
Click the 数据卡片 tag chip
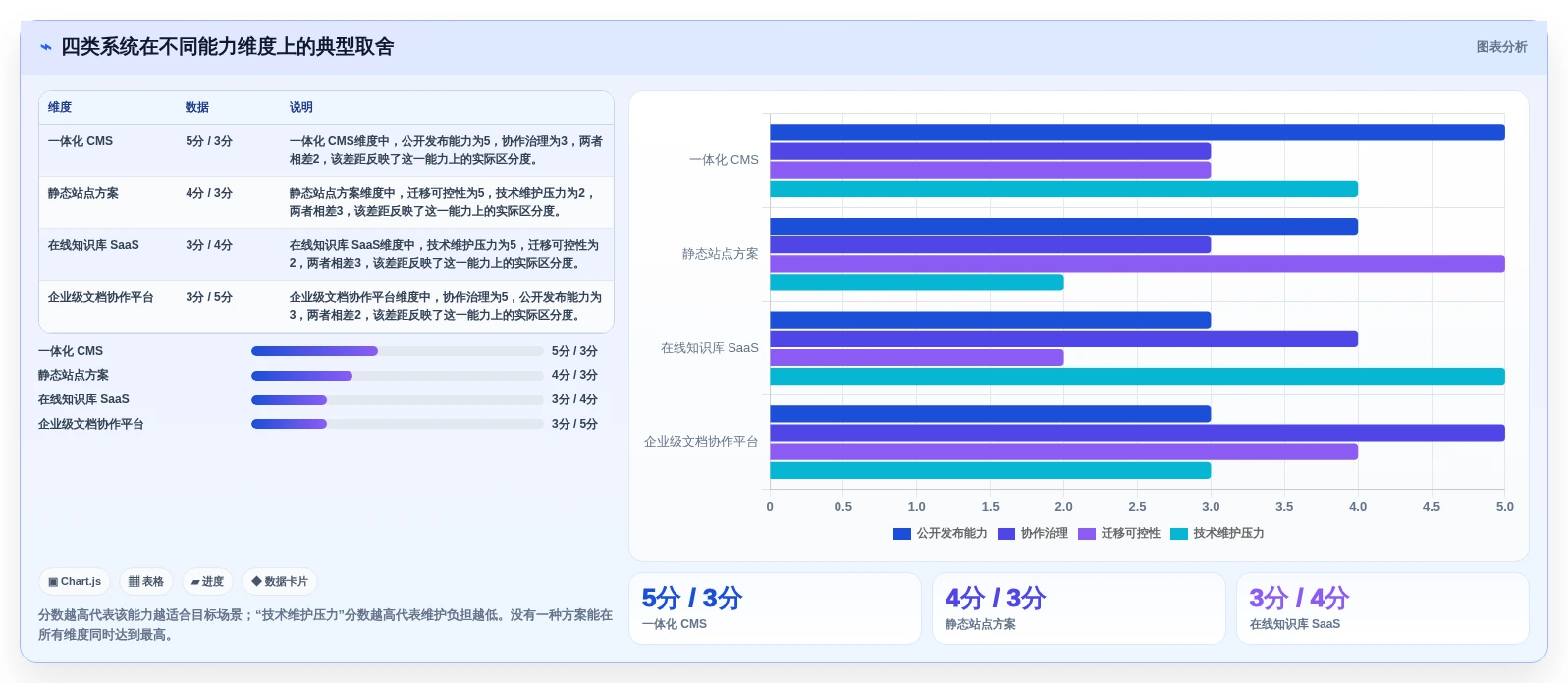click(280, 581)
